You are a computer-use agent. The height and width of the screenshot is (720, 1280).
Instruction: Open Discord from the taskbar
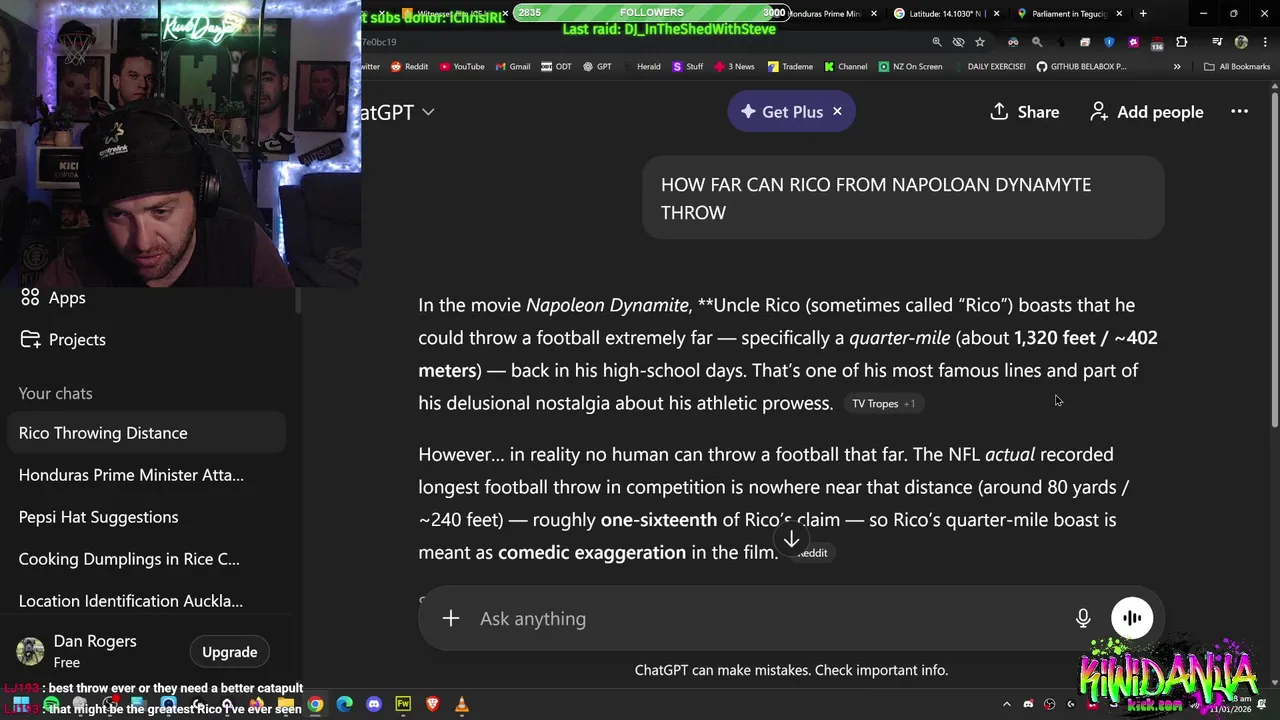click(374, 704)
